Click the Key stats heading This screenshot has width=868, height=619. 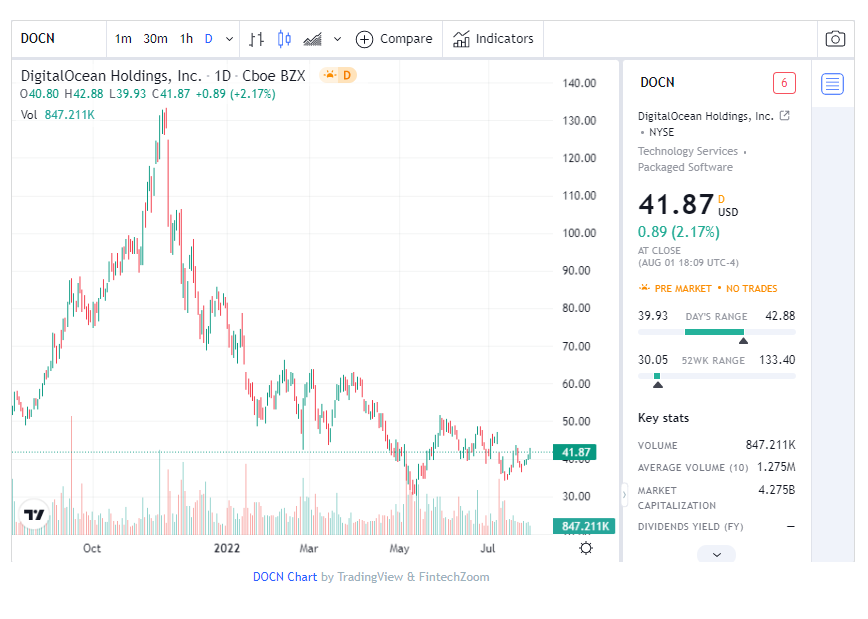coord(663,418)
